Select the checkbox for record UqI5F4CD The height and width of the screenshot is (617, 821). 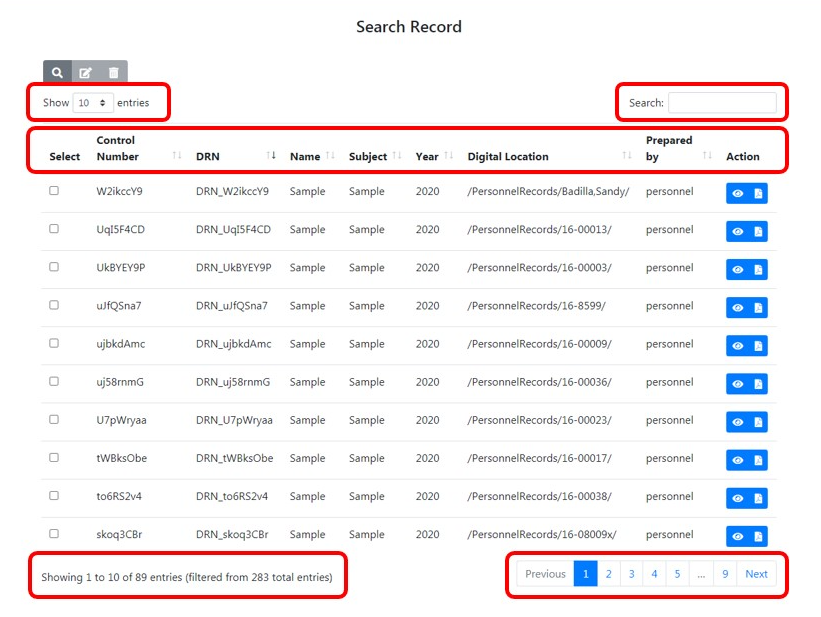pyautogui.click(x=54, y=229)
